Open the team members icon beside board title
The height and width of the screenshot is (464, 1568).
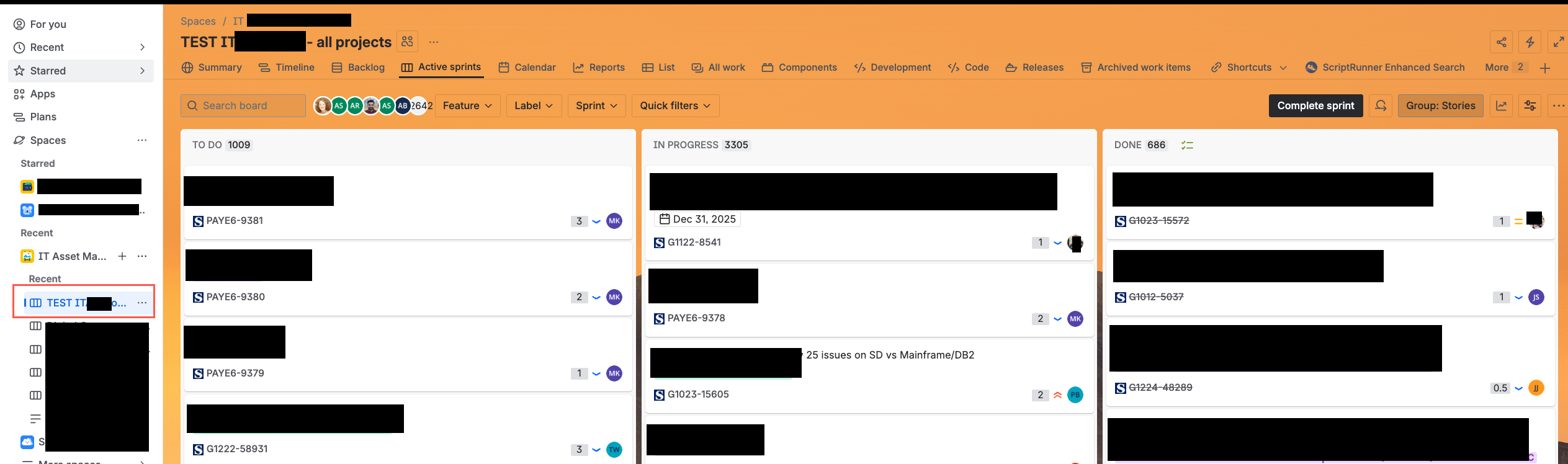pos(407,42)
